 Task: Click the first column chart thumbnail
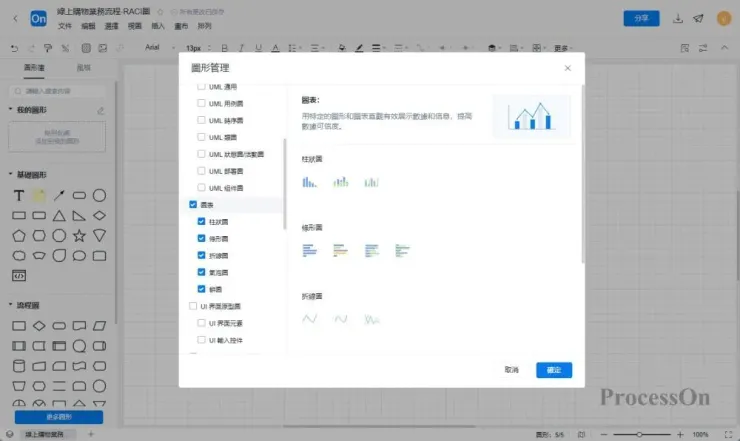tap(309, 182)
